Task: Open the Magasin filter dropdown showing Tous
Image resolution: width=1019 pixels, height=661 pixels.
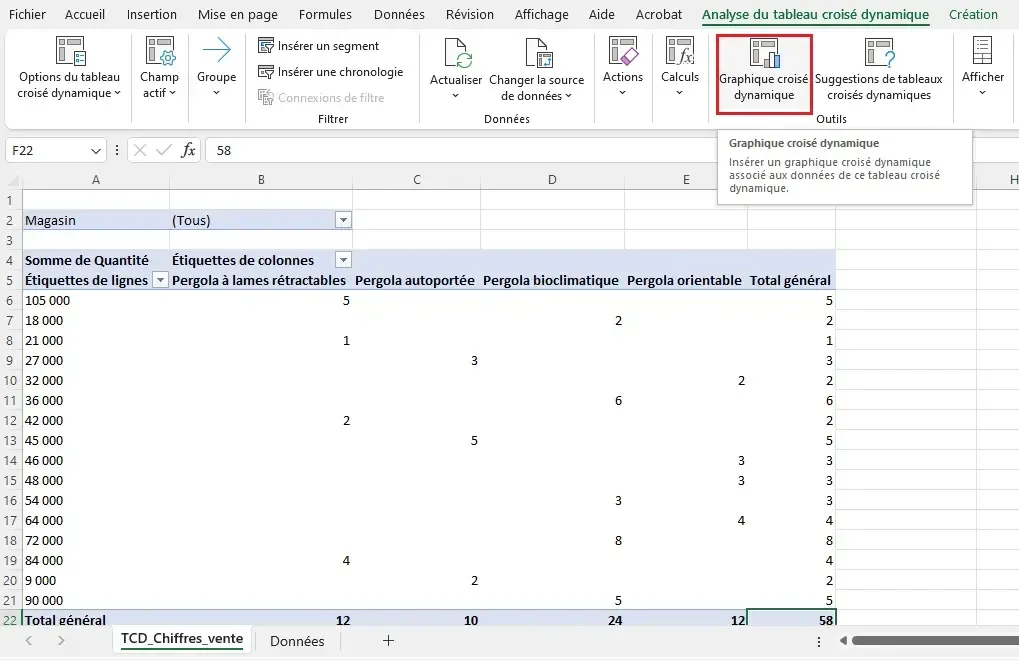Action: coord(343,220)
